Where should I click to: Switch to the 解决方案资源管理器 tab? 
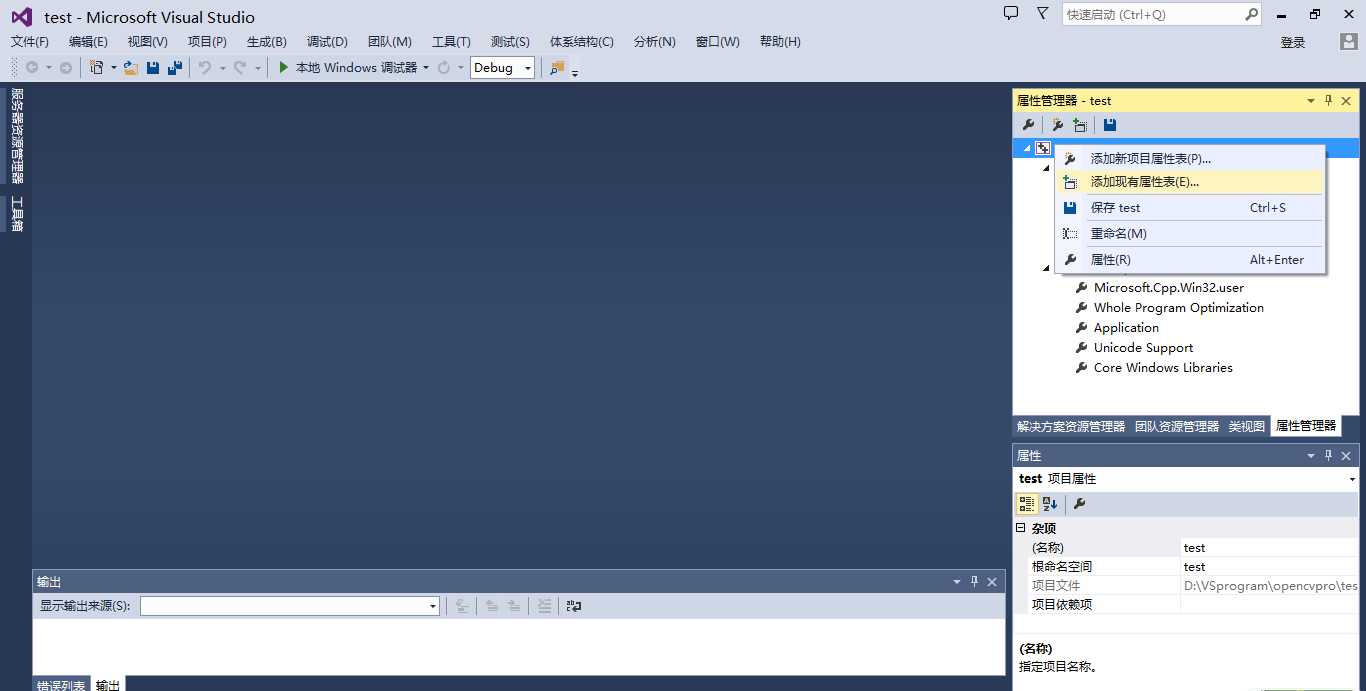[1071, 426]
